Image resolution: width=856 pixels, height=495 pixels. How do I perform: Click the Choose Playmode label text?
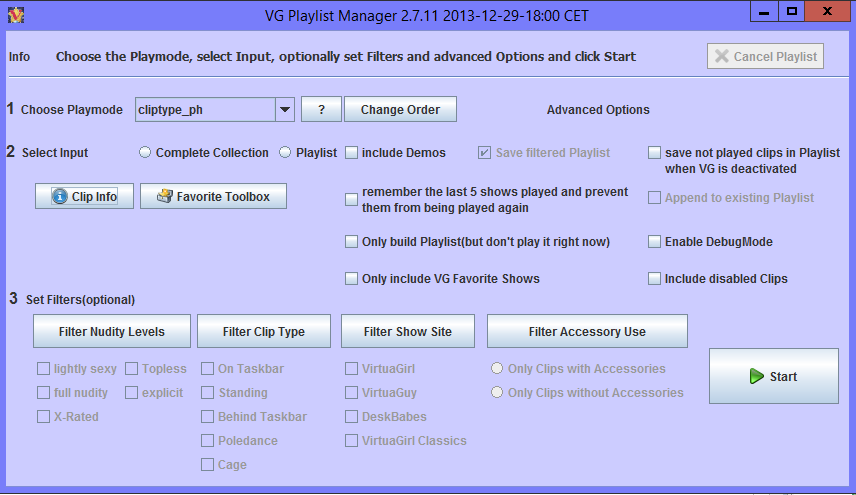pyautogui.click(x=72, y=110)
